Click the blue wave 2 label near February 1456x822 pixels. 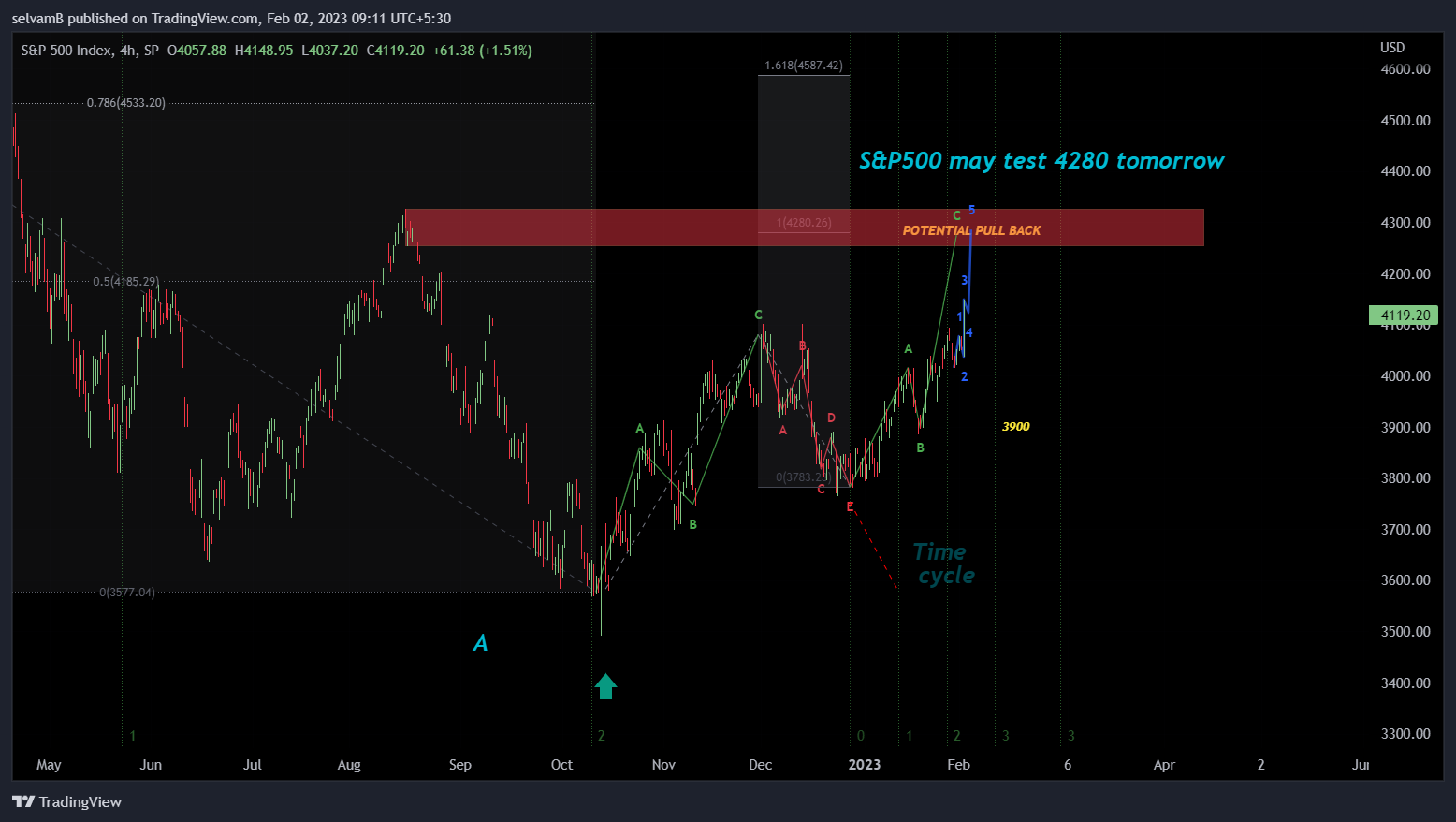coord(964,377)
